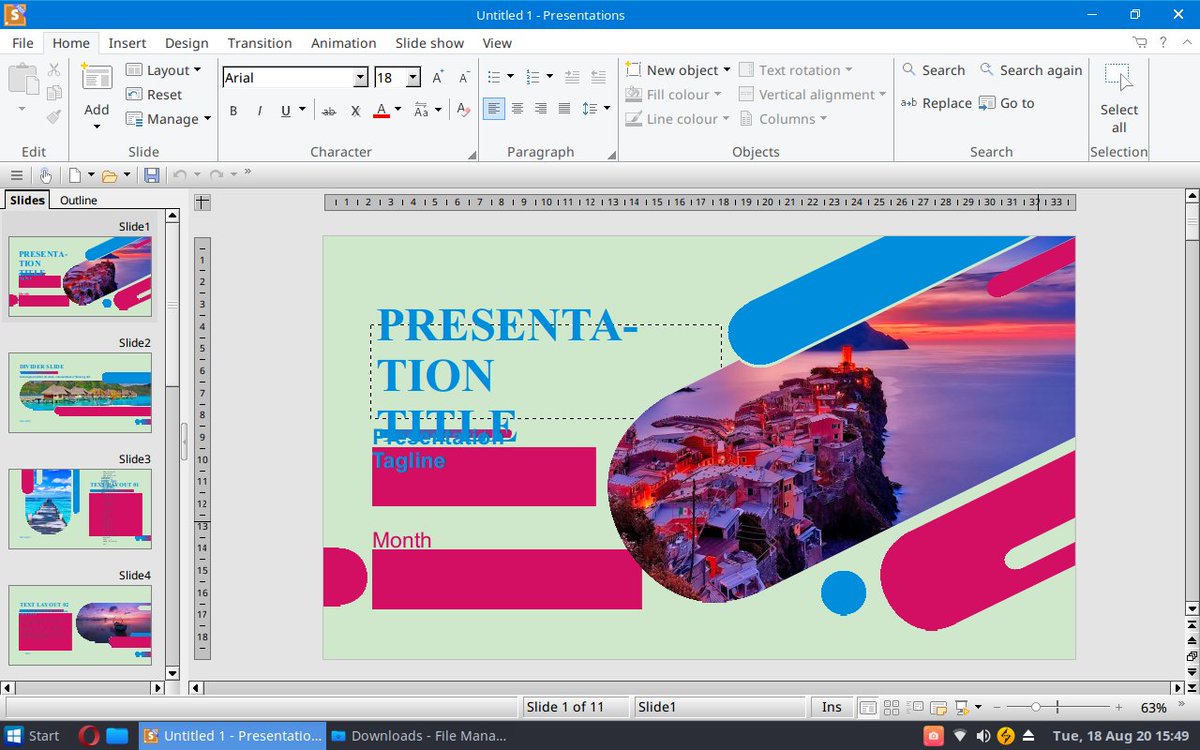Screen dimensions: 1200x750
Task: Start the slideshow from the status bar icon
Action: click(x=962, y=707)
